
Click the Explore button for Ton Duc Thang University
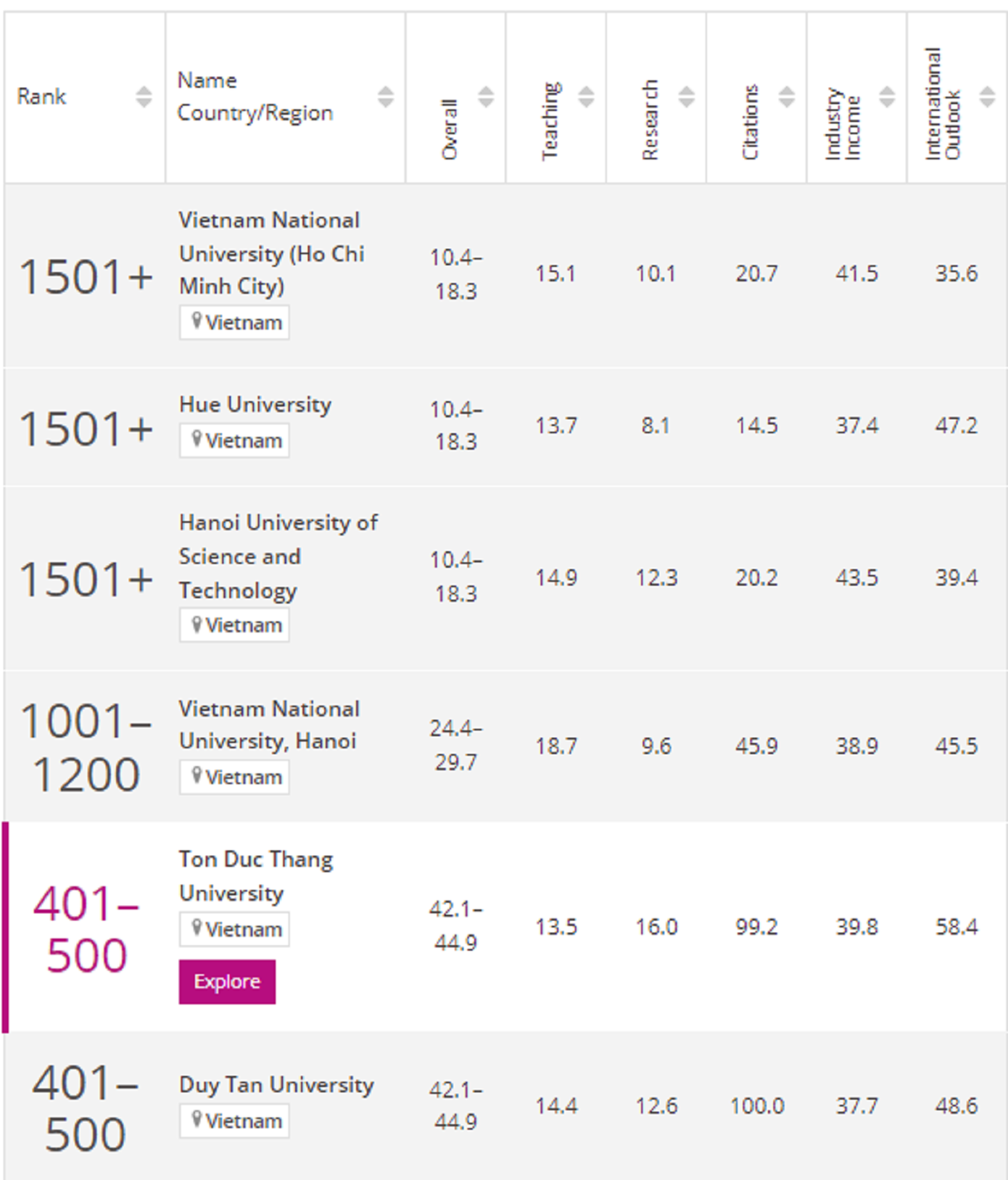pos(226,981)
